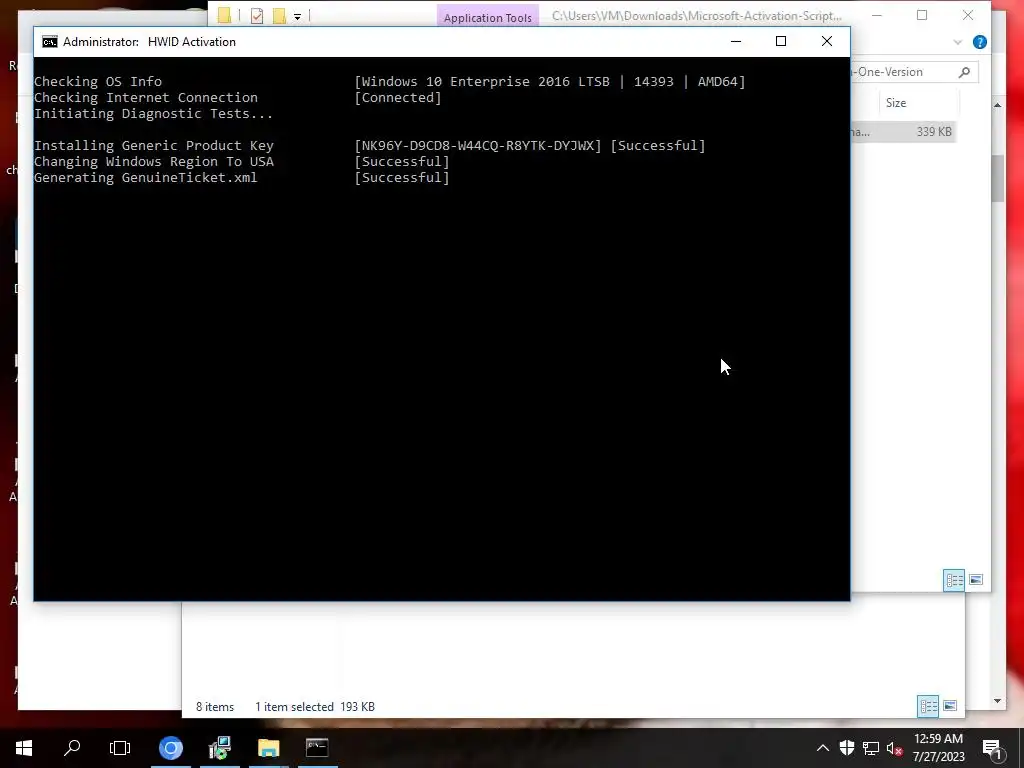Click the Checking Internet Connection console line

point(238,97)
